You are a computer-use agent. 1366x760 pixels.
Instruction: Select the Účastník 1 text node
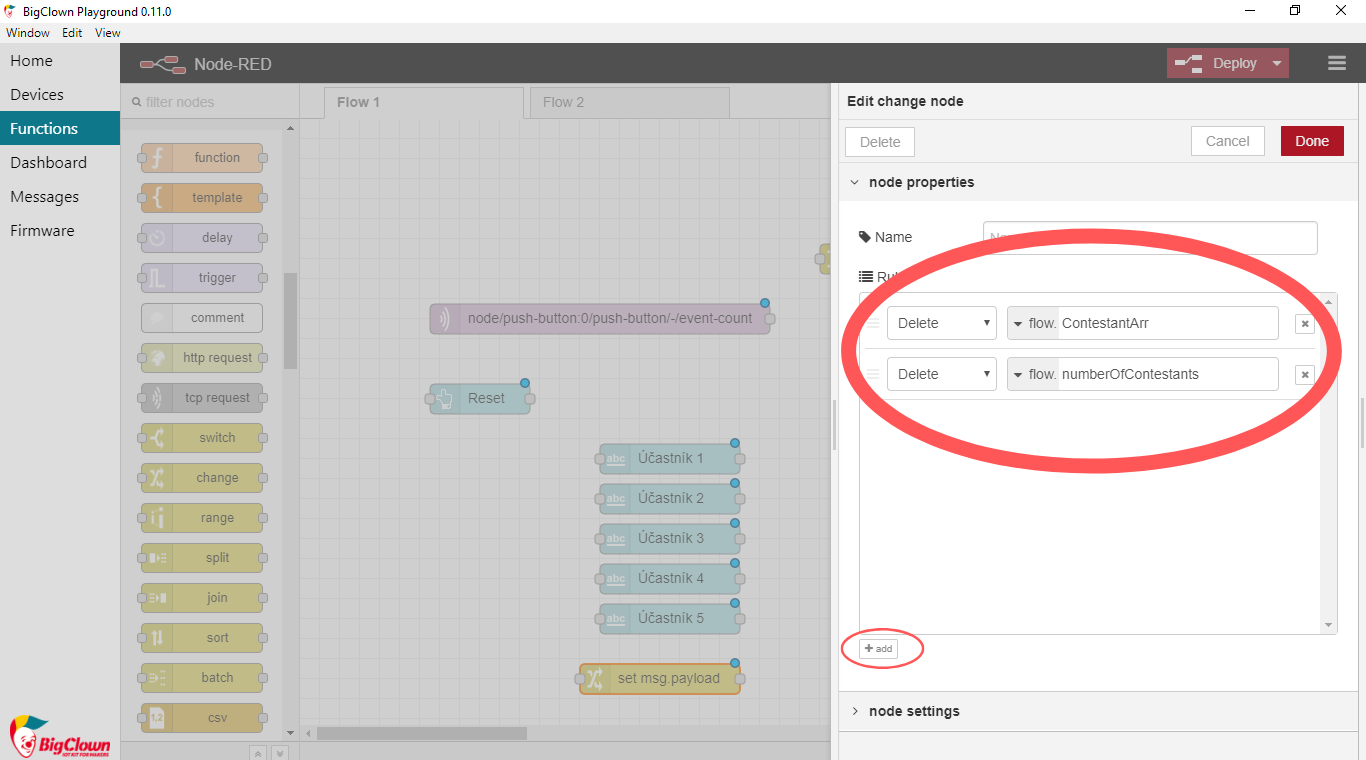[670, 459]
